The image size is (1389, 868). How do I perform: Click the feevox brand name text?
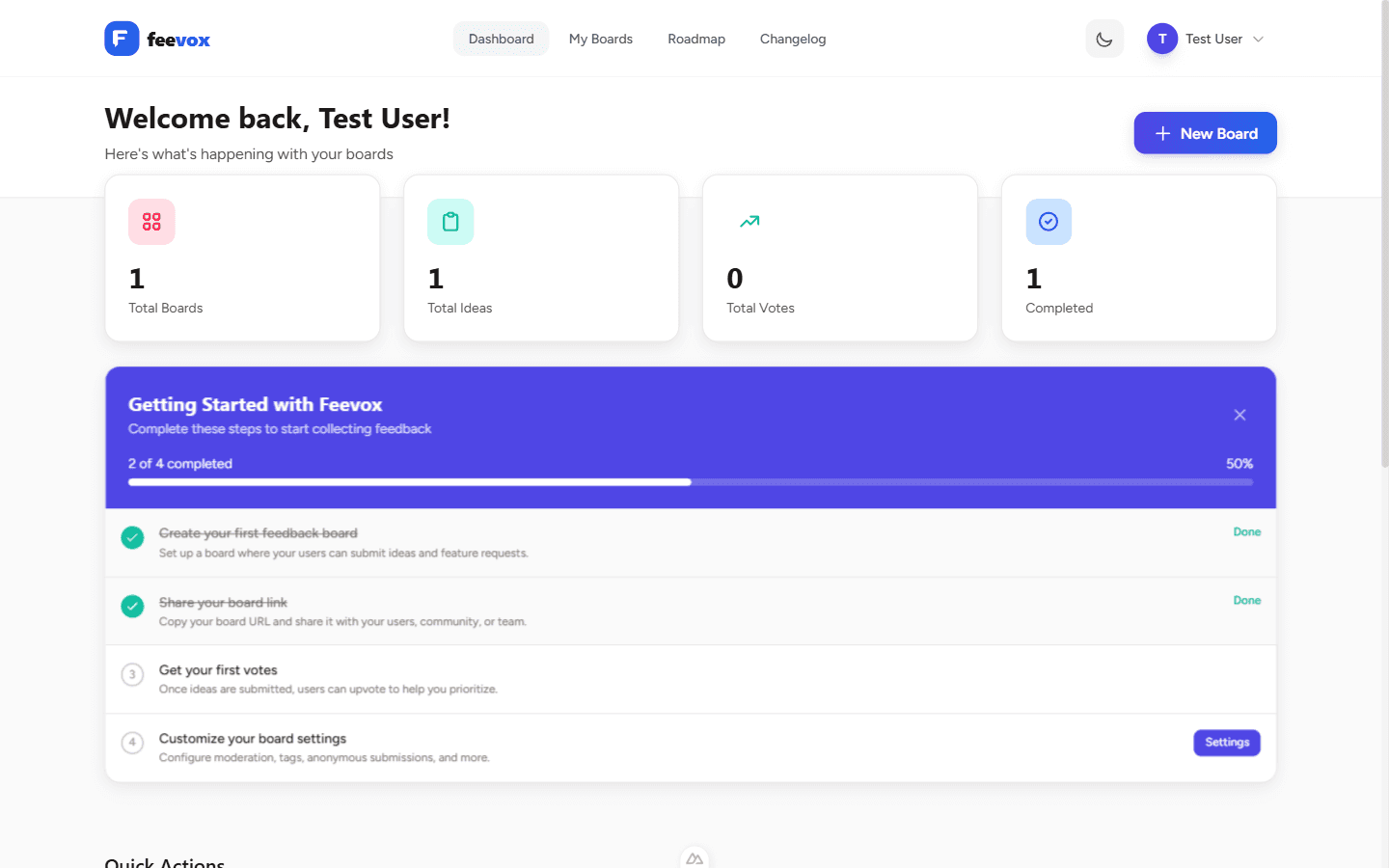[178, 40]
